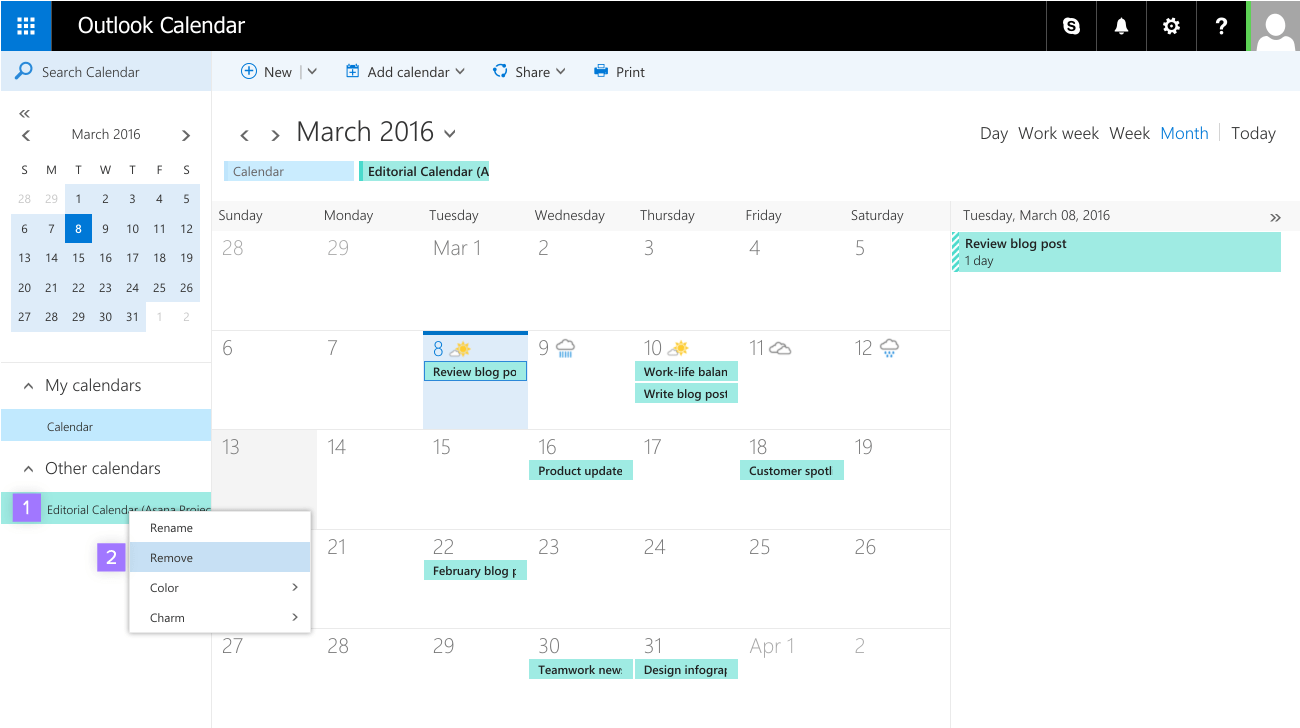1300x728 pixels.
Task: Open the March 2016 date picker dropdown
Action: tap(449, 133)
